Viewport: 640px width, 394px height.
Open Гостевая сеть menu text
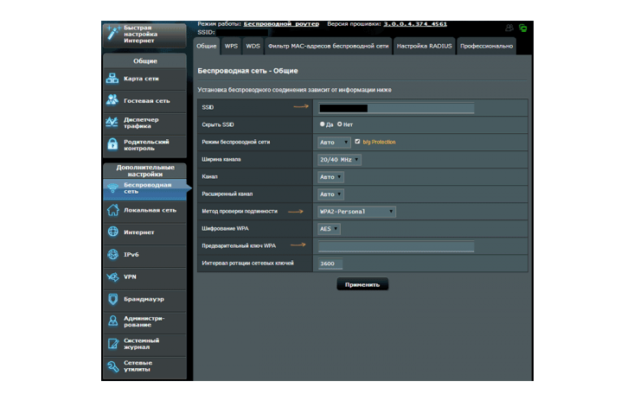[x=147, y=101]
